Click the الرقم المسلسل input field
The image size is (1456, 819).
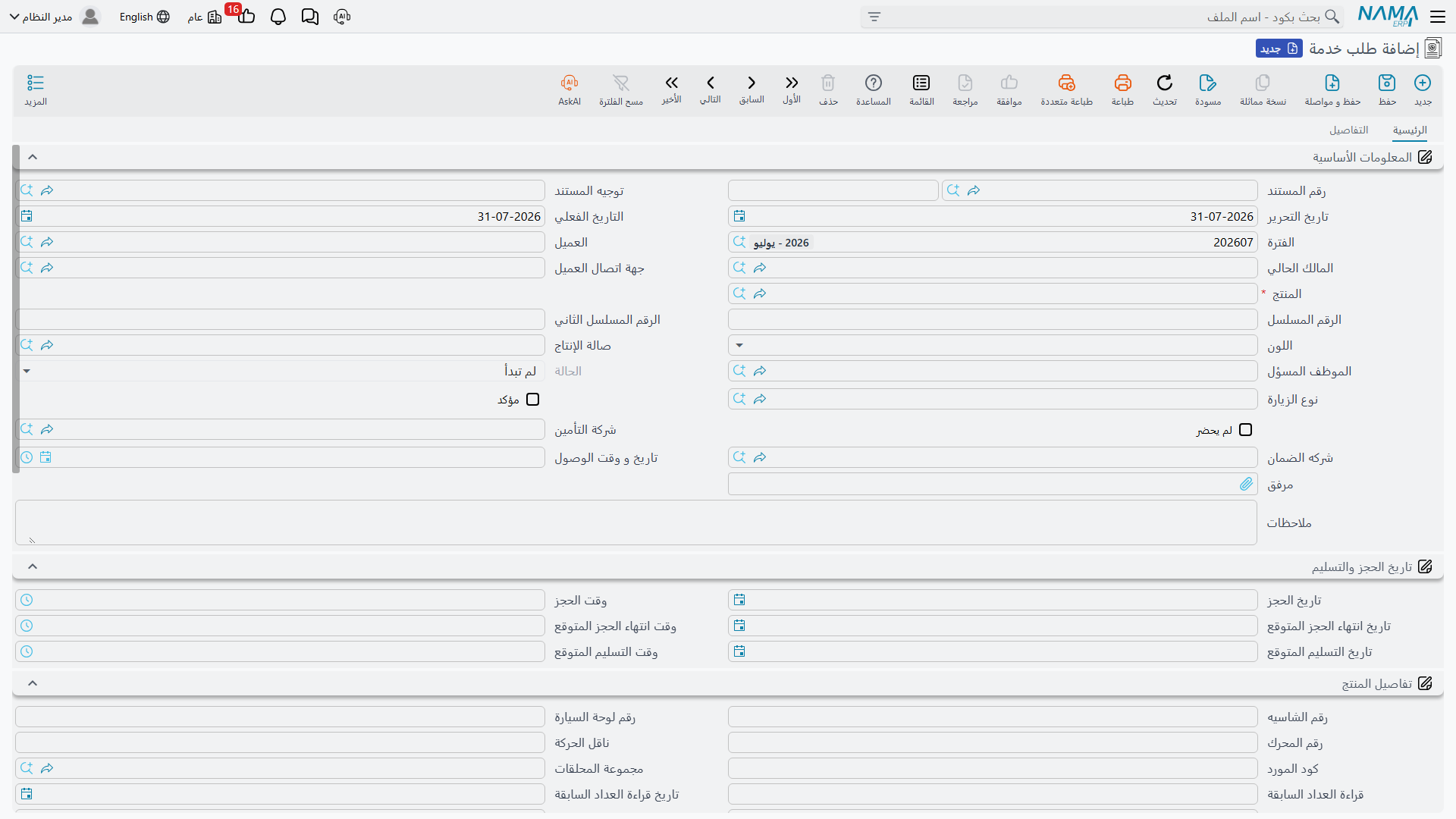point(993,319)
